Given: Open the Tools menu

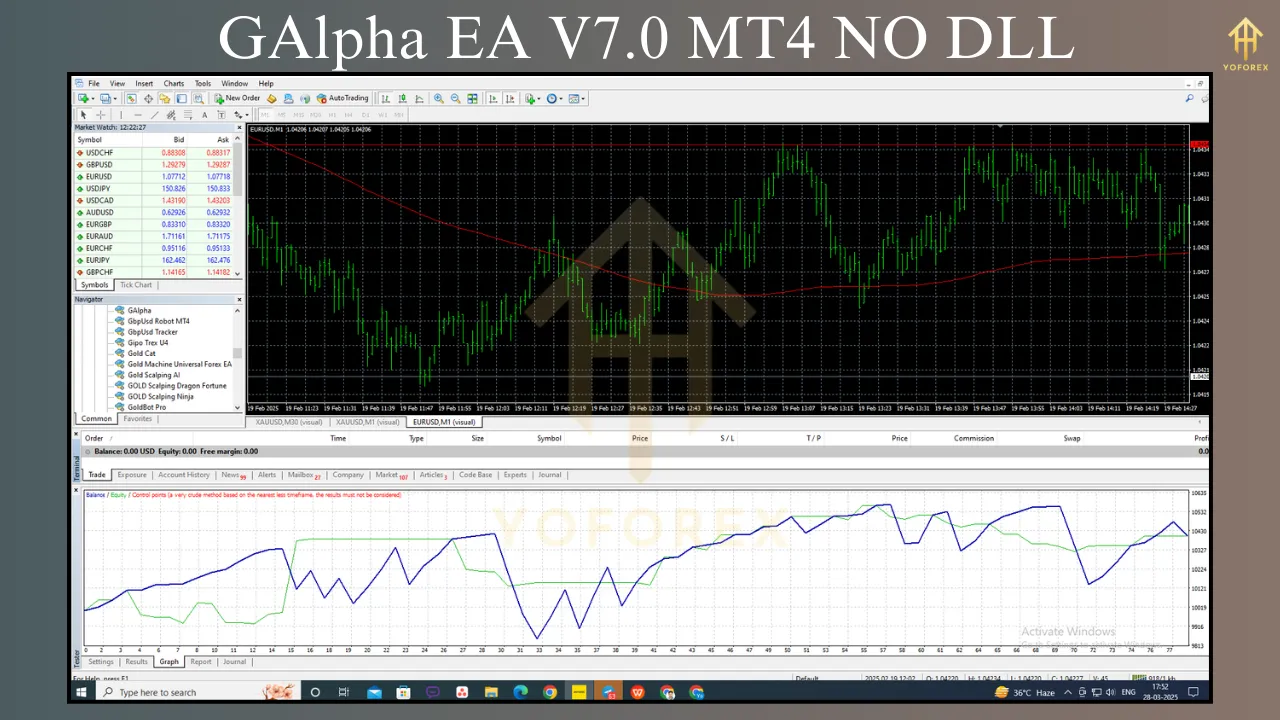Looking at the screenshot, I should [x=203, y=83].
